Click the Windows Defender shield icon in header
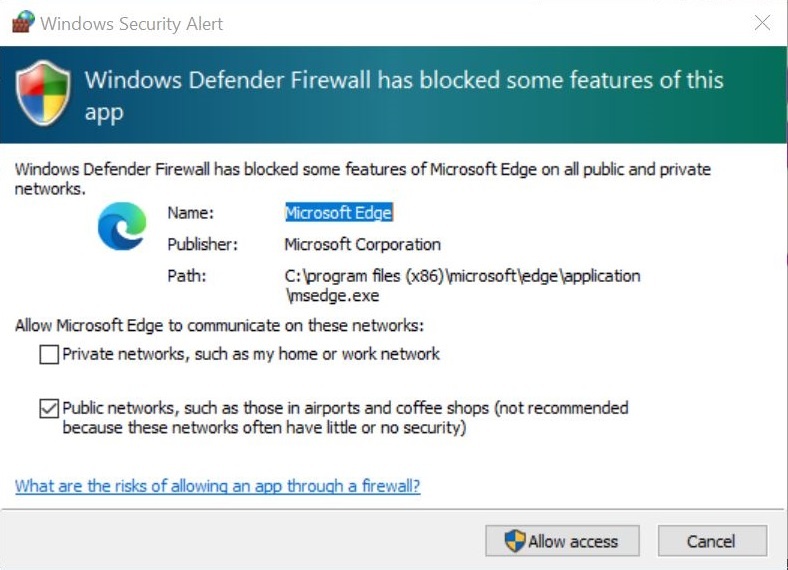 pyautogui.click(x=43, y=94)
